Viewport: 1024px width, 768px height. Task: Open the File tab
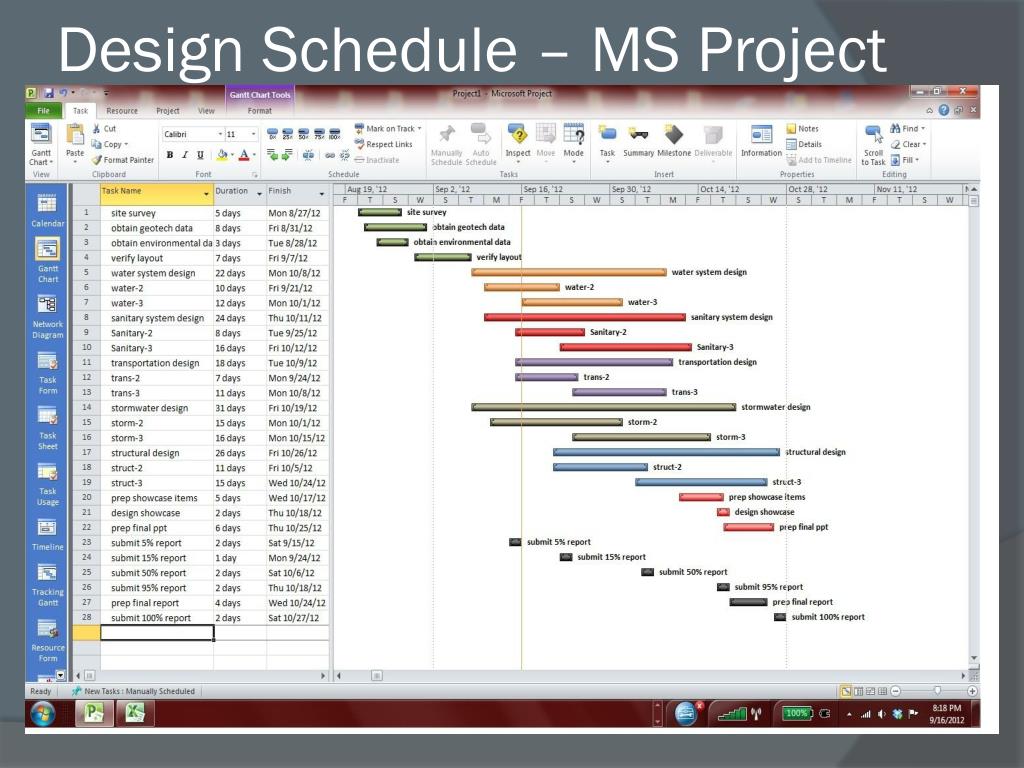(x=43, y=110)
